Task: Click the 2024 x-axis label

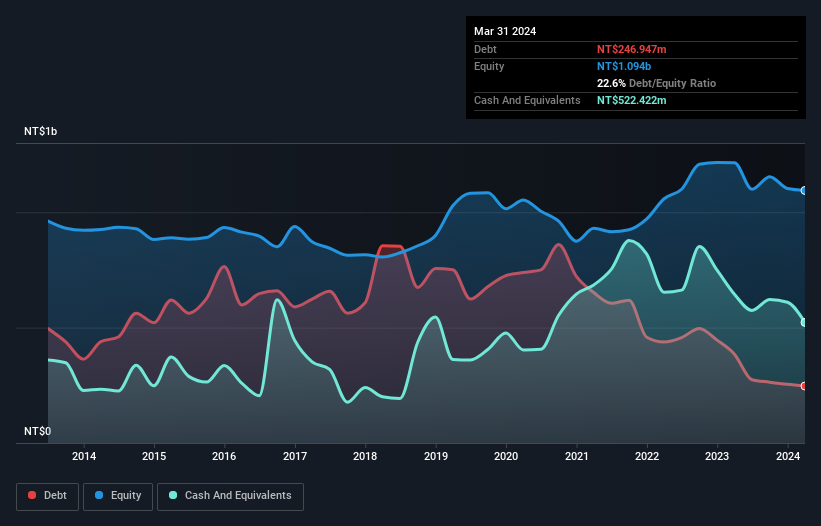Action: tap(788, 456)
